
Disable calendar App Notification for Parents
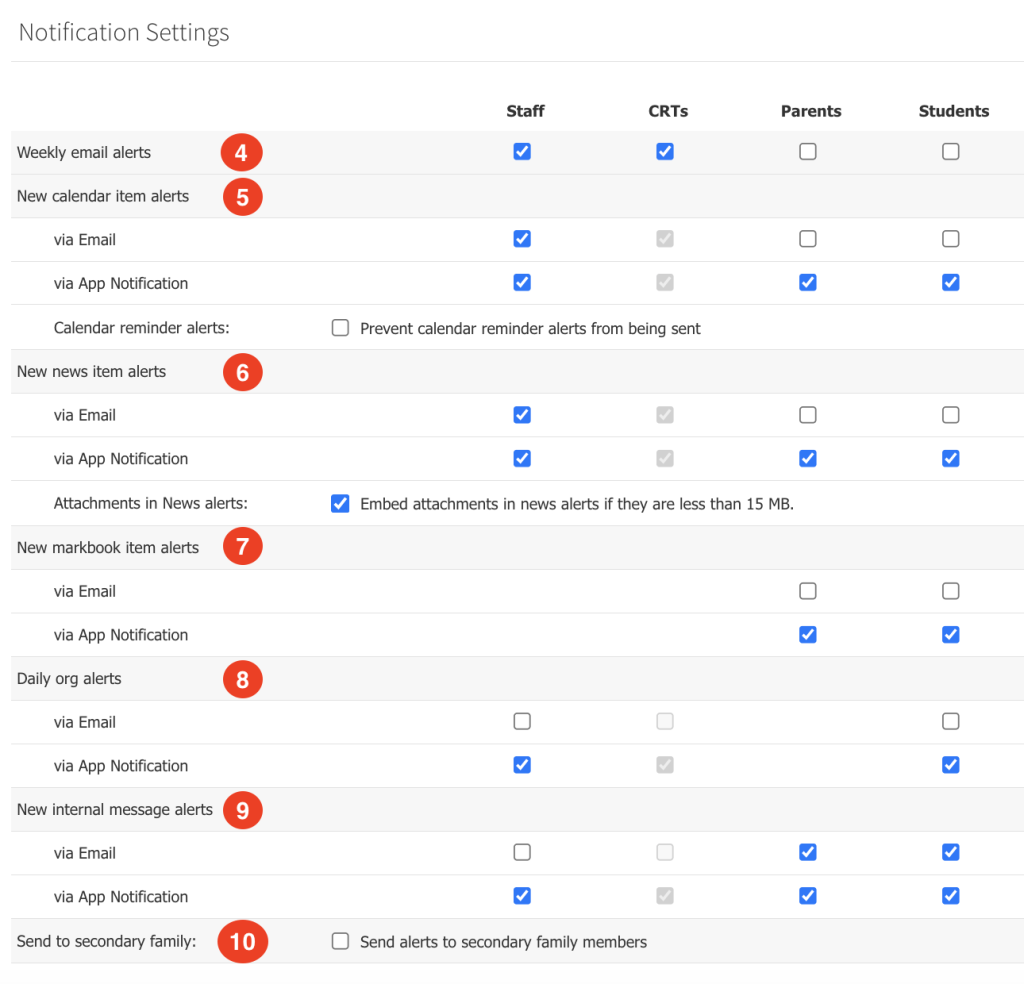[x=808, y=283]
